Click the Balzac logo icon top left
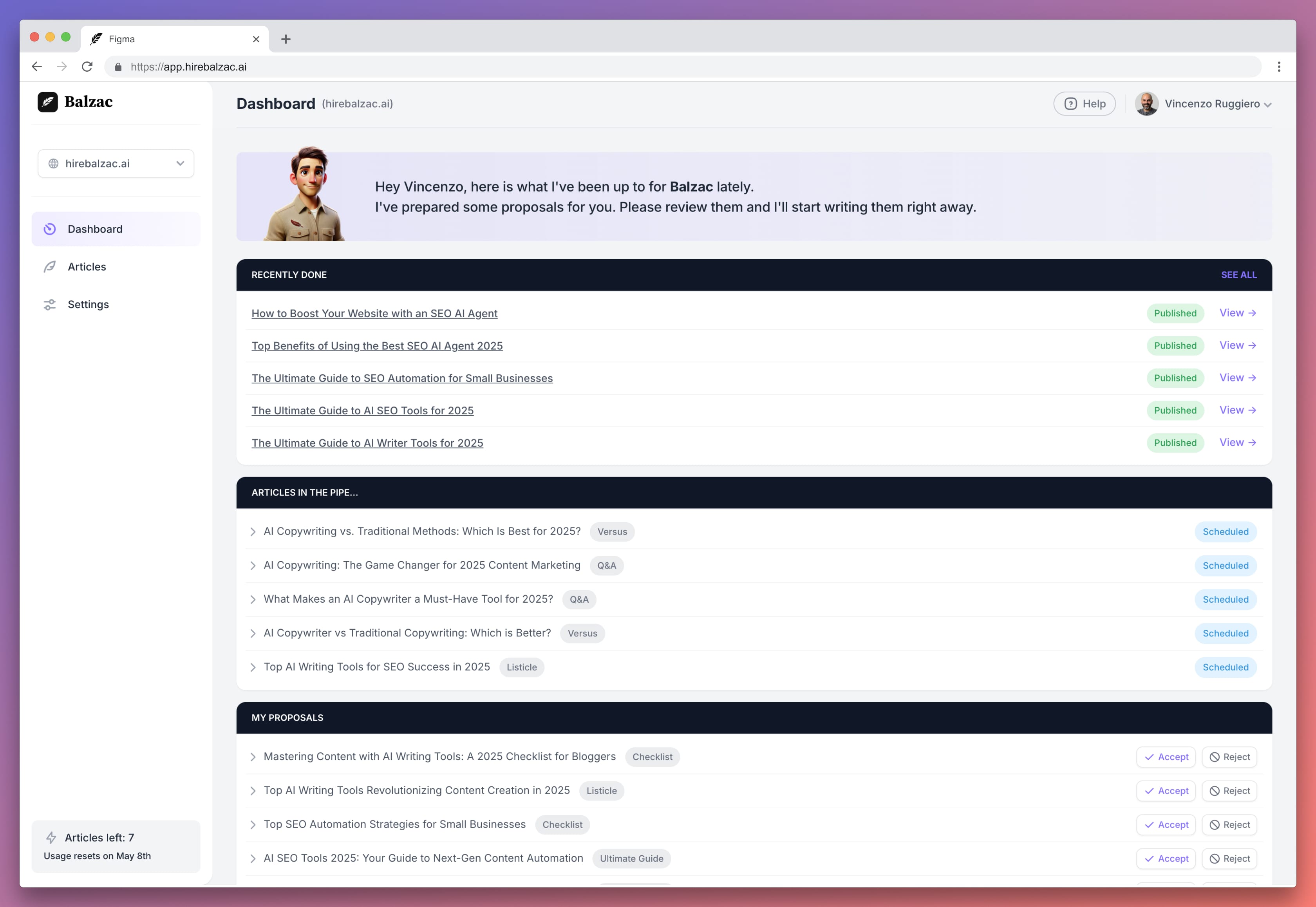1316x907 pixels. click(48, 102)
